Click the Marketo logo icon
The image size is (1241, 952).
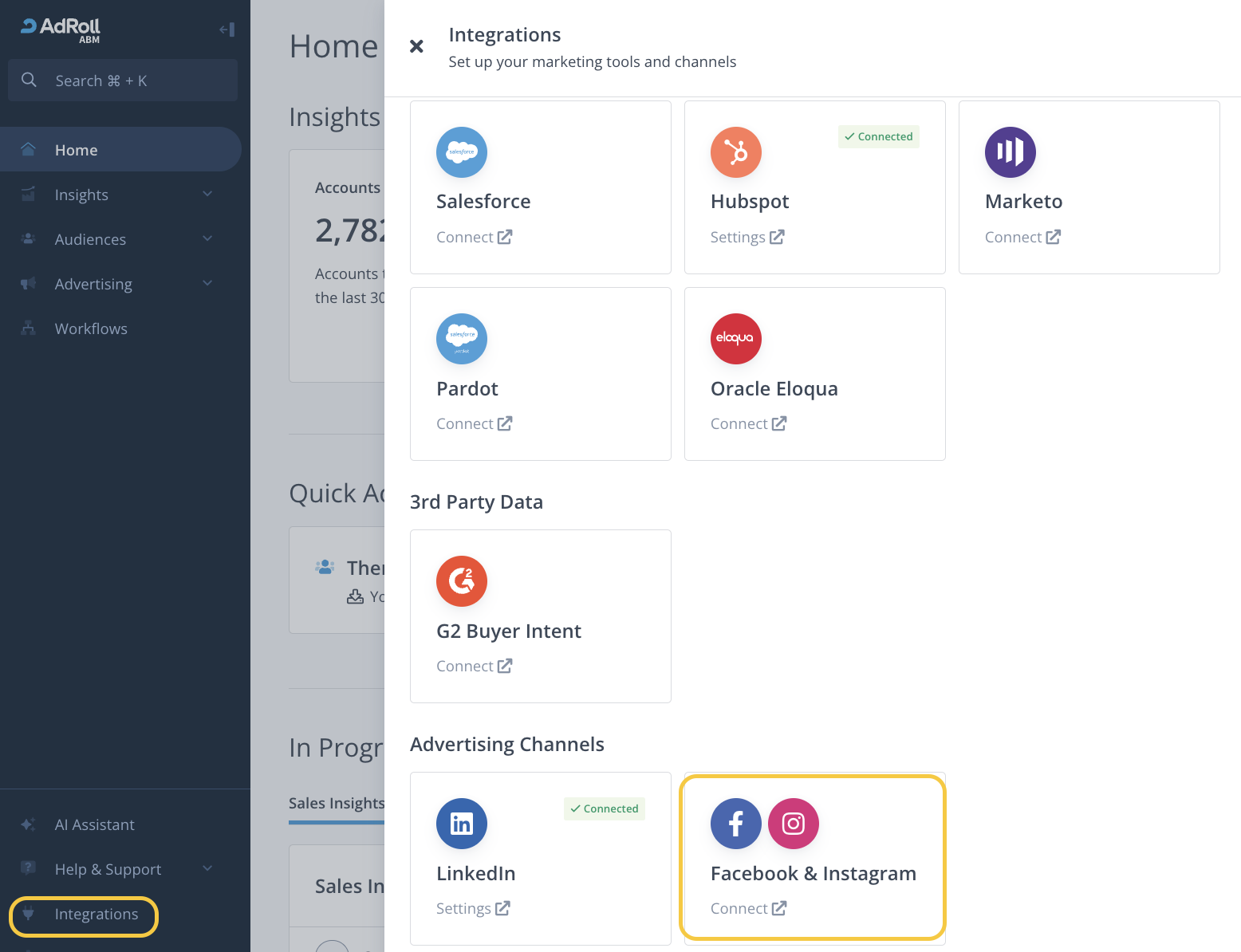point(1011,152)
